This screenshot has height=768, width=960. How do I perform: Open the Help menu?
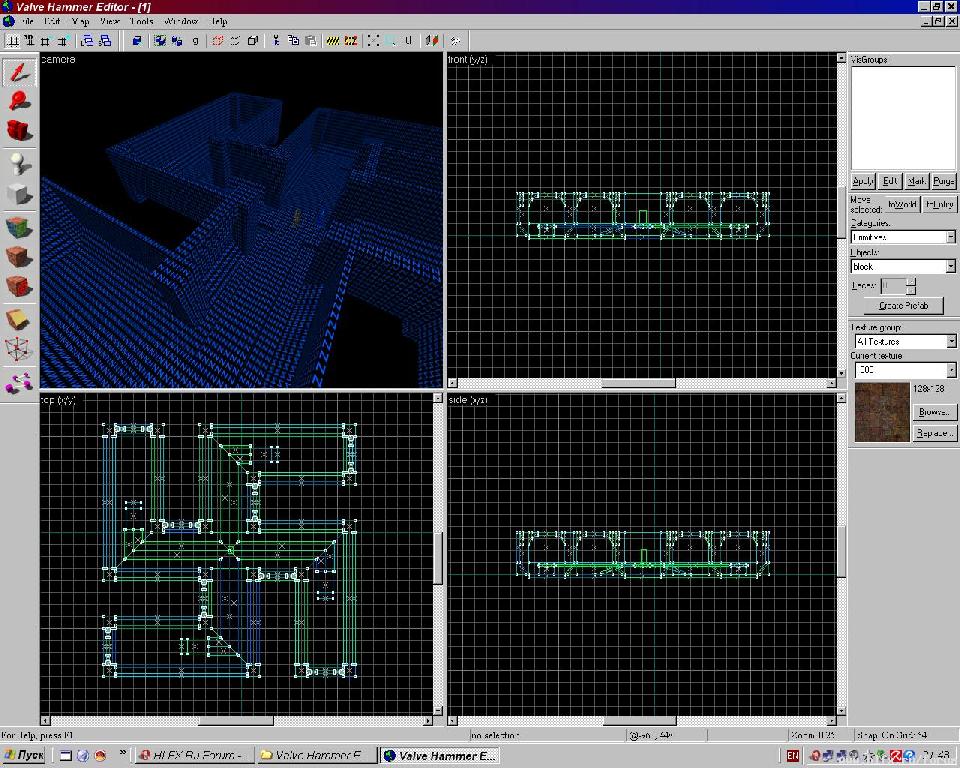tap(219, 21)
